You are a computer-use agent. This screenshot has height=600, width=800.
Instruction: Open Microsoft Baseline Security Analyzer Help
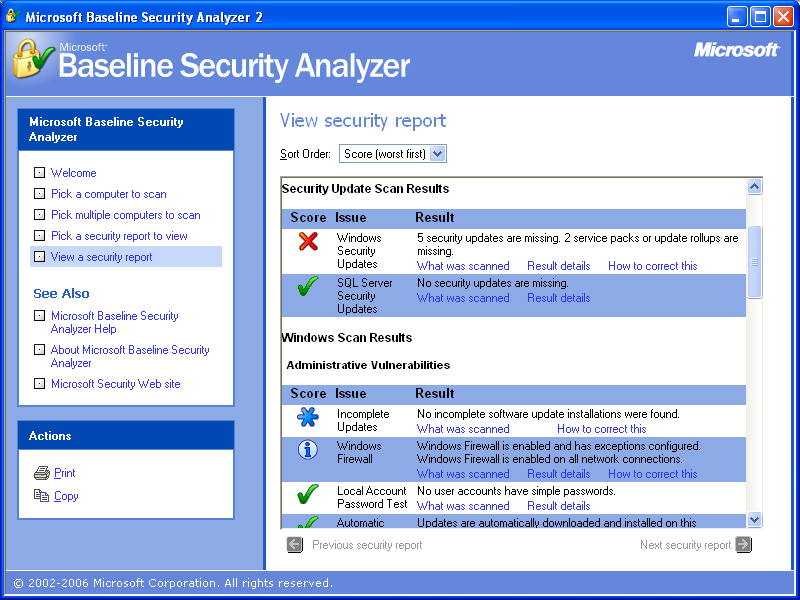pyautogui.click(x=115, y=322)
